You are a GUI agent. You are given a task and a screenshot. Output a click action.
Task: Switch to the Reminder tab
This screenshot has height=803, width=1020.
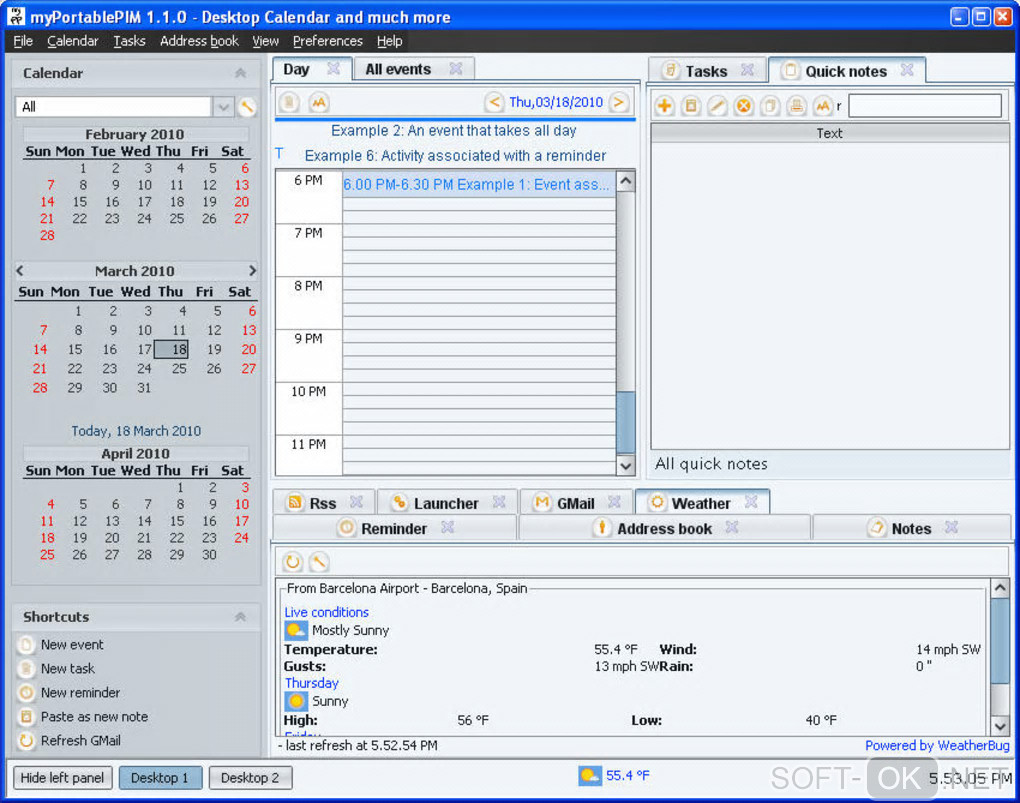click(394, 528)
